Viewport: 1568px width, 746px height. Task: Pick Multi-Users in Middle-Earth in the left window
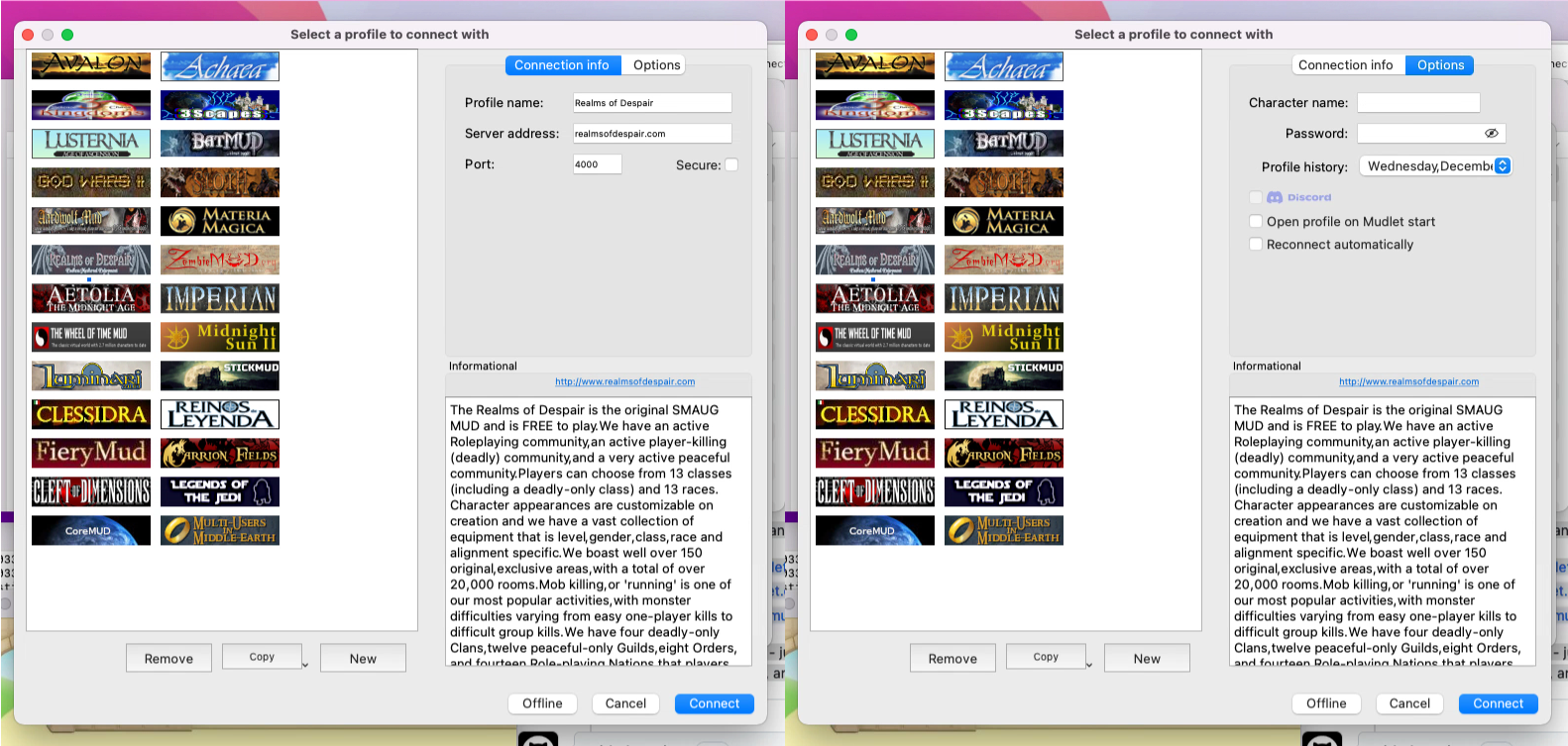220,530
